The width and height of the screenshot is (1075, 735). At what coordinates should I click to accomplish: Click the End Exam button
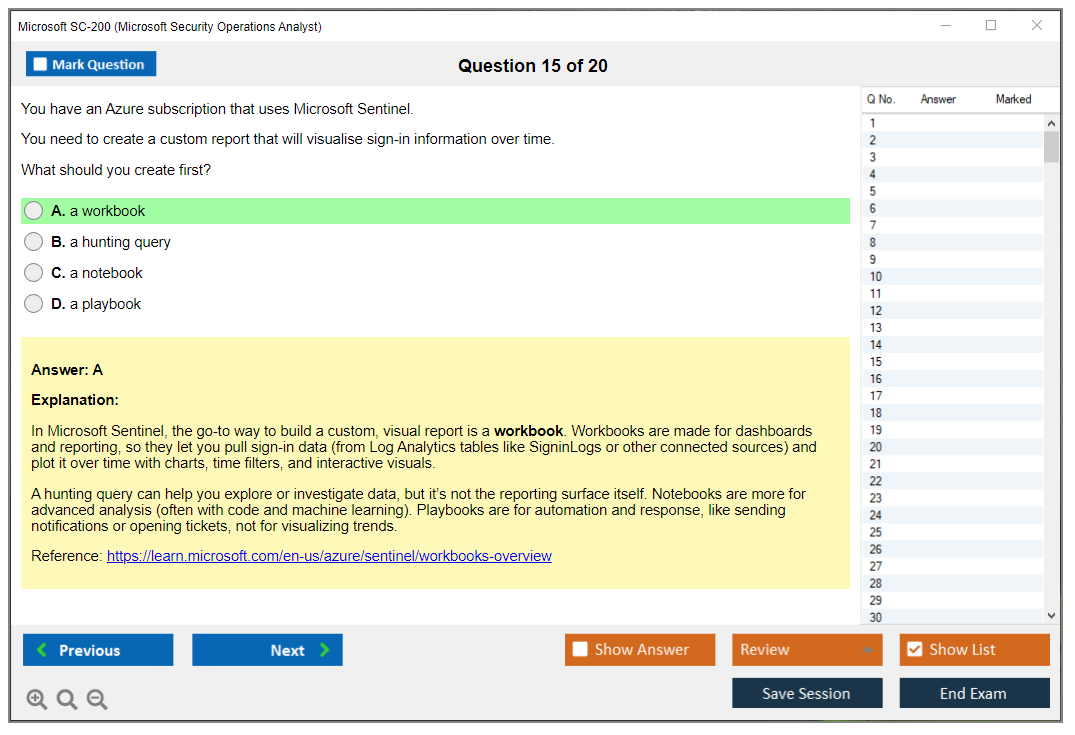point(974,693)
